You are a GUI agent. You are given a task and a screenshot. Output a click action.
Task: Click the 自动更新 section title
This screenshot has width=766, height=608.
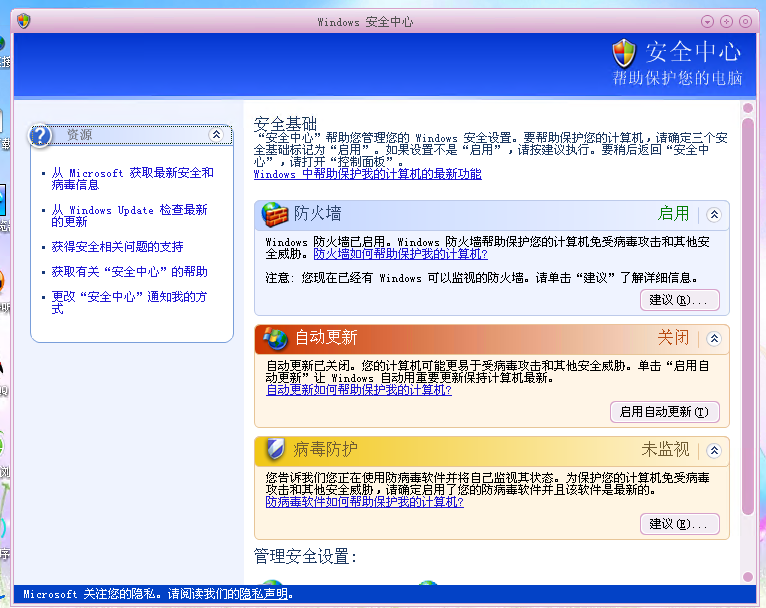326,338
